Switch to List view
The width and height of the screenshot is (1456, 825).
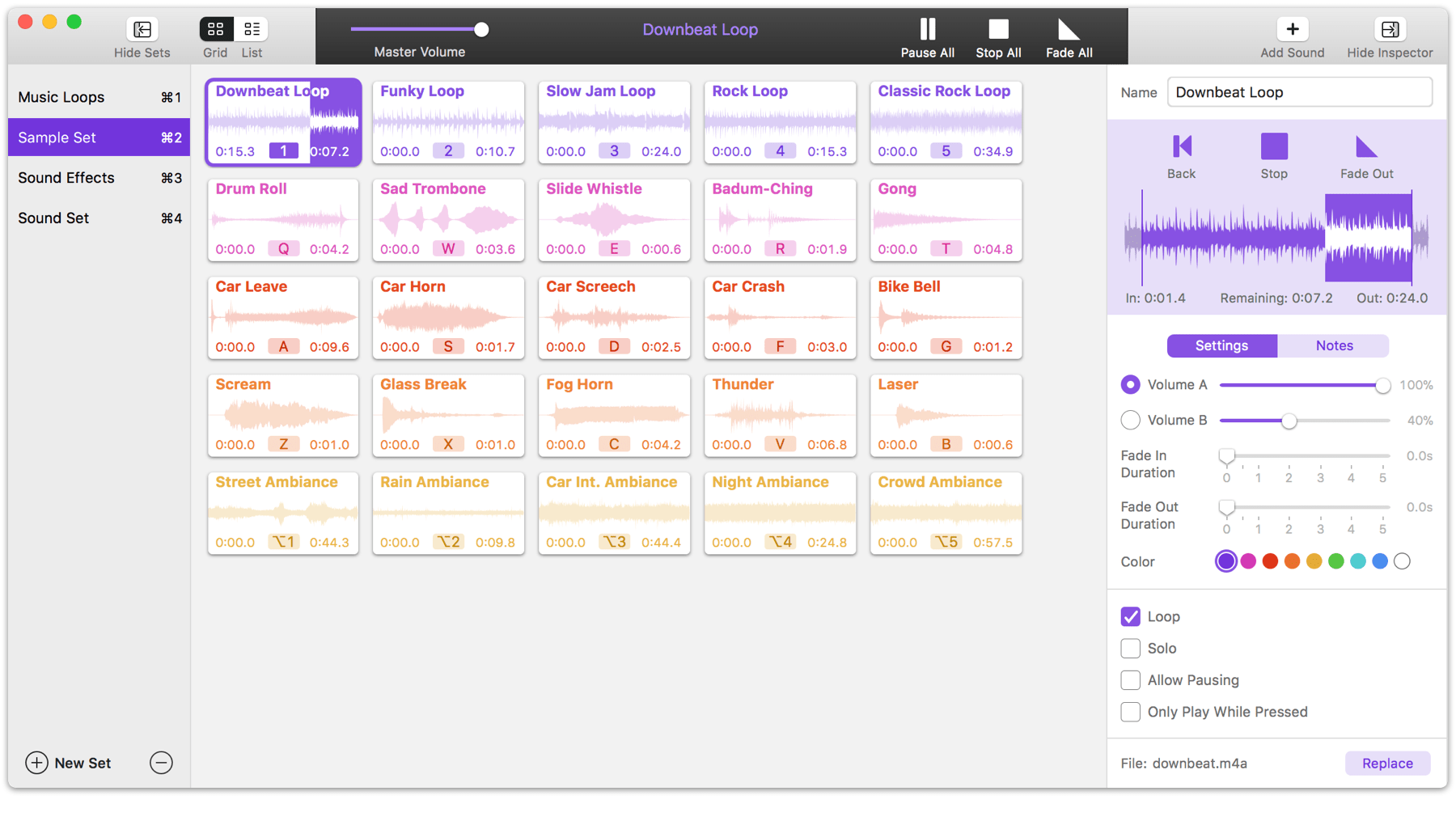(252, 30)
